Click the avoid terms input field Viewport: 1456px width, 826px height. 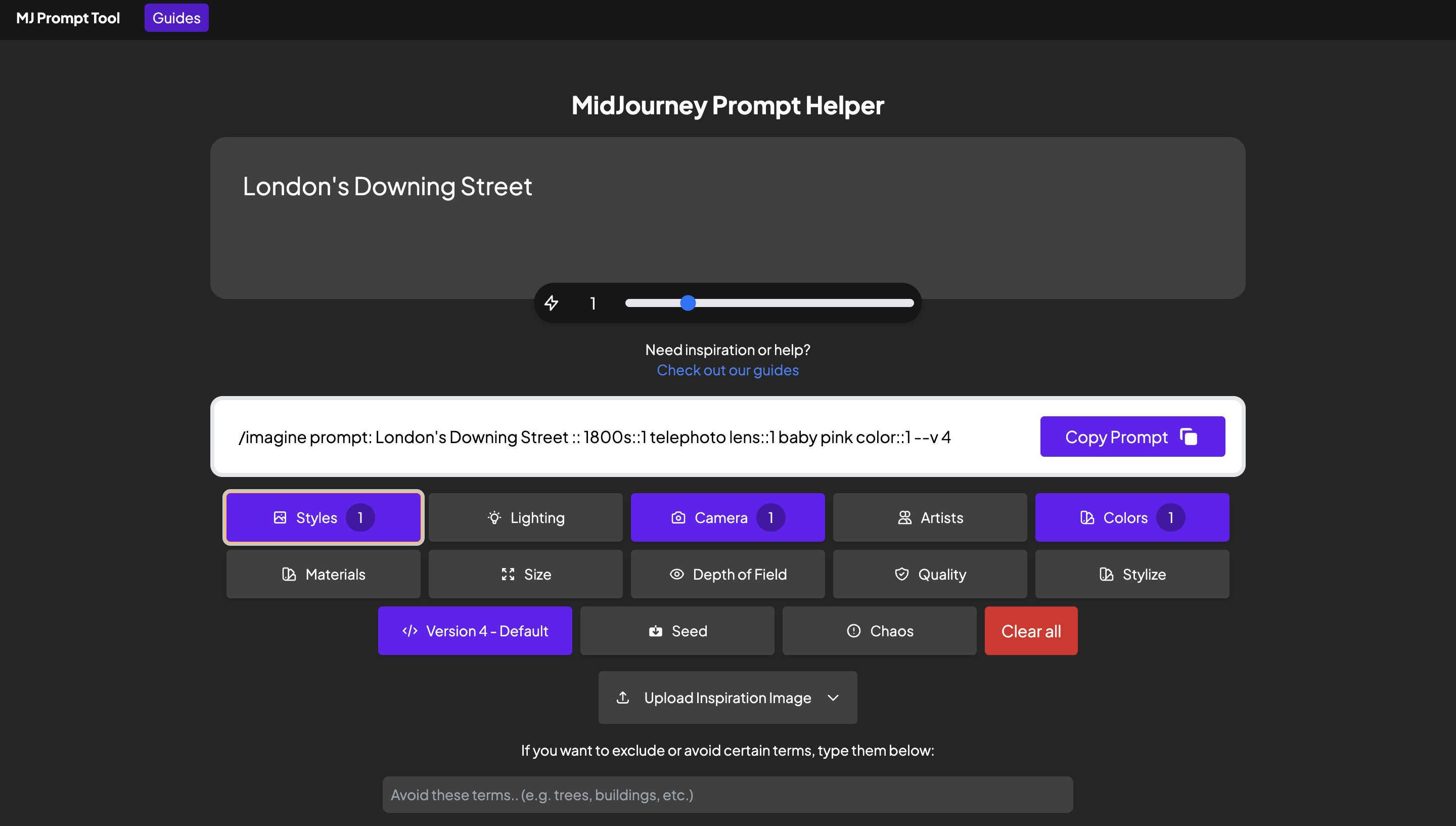pos(727,794)
